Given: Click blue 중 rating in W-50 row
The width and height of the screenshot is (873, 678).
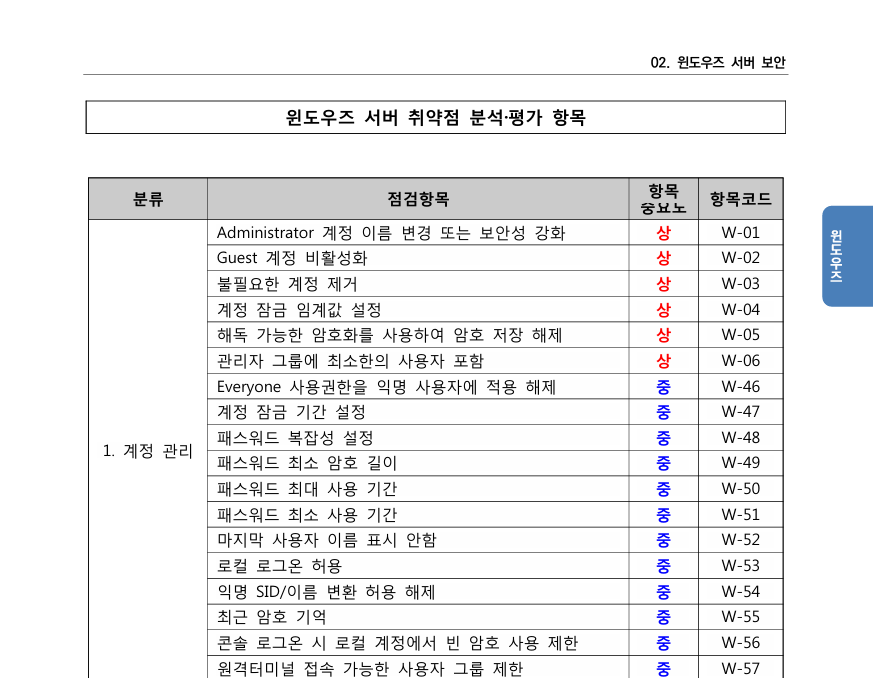Looking at the screenshot, I should coord(663,489).
